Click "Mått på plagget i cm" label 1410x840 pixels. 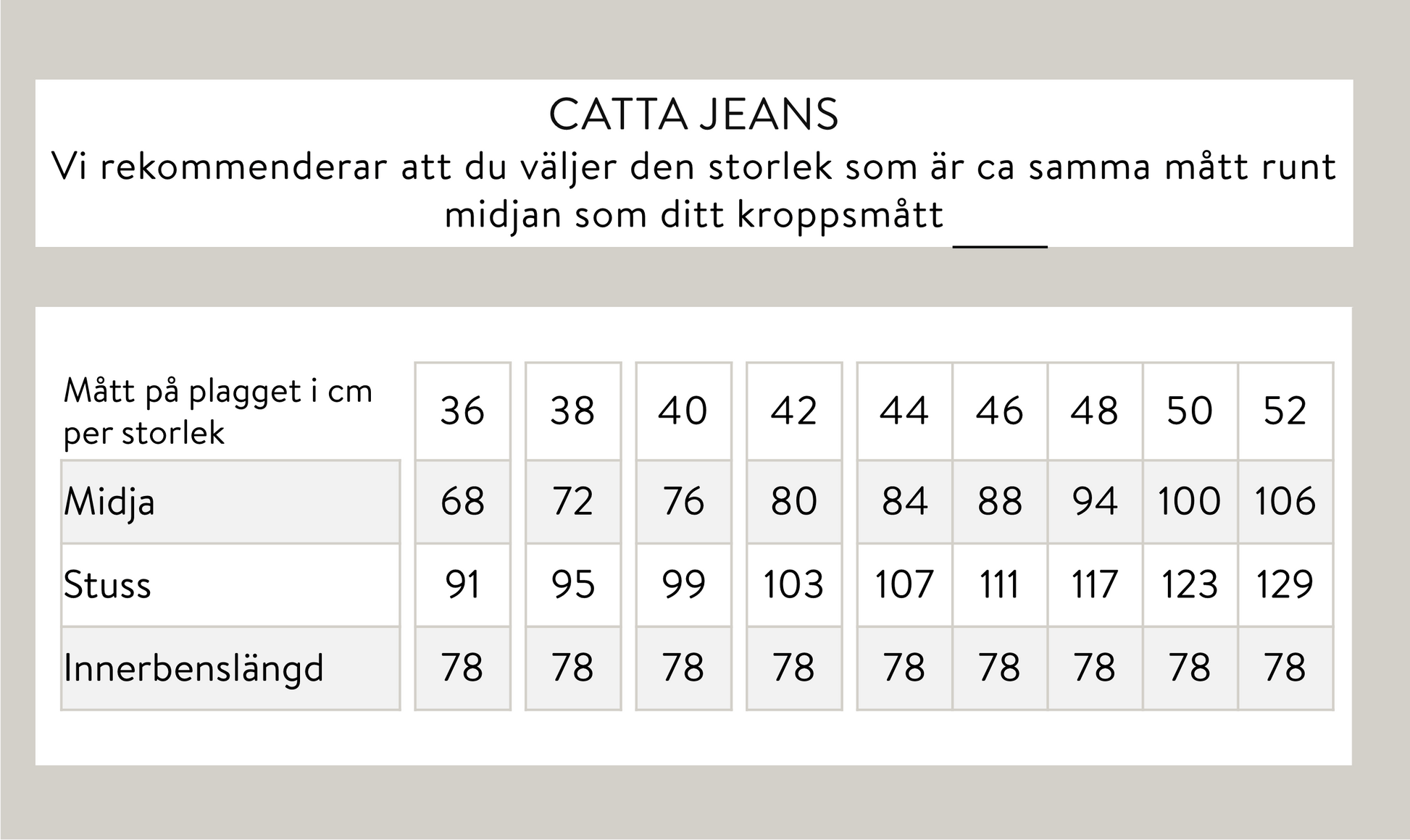point(218,391)
